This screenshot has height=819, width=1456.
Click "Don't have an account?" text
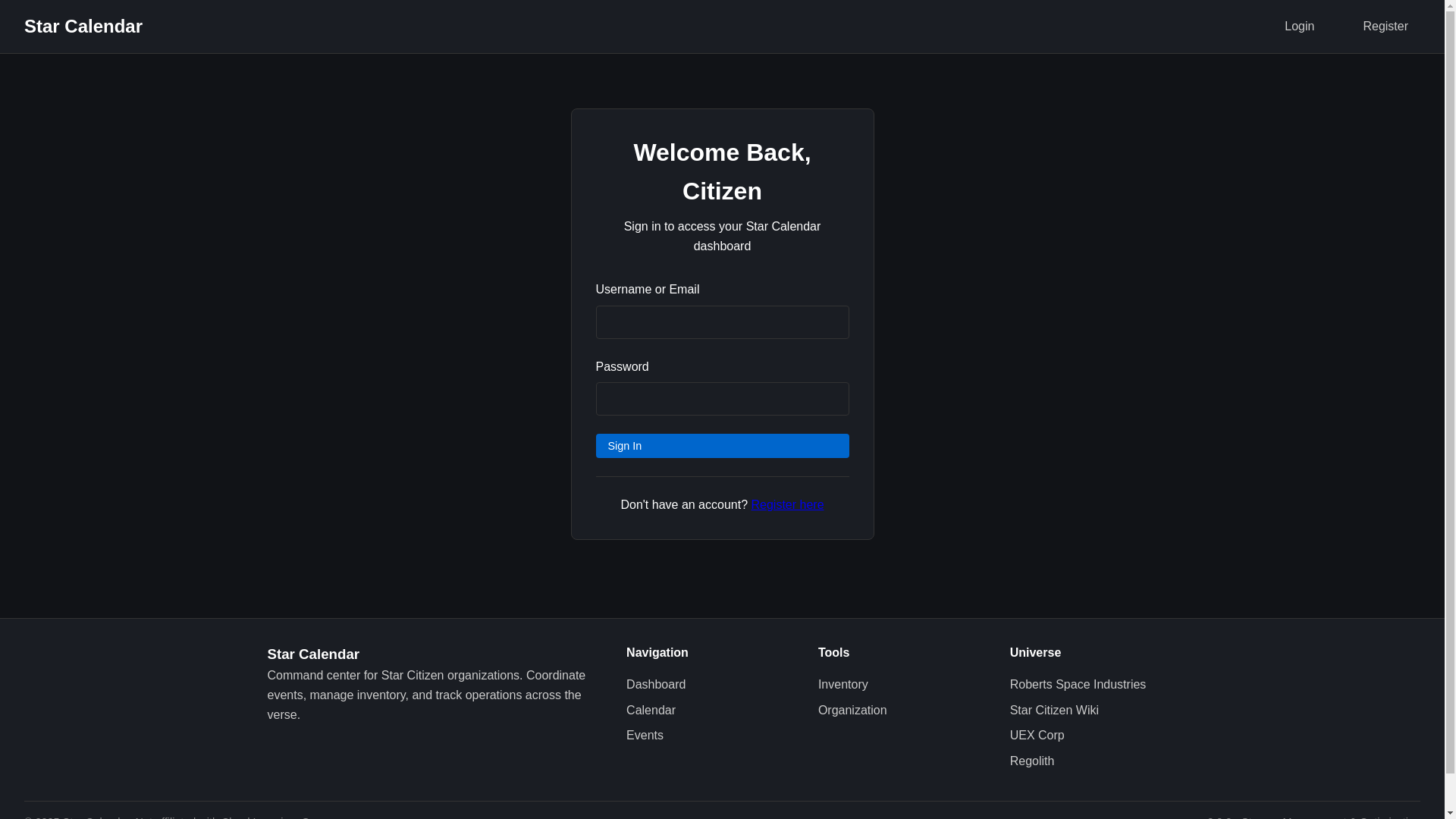(x=684, y=505)
